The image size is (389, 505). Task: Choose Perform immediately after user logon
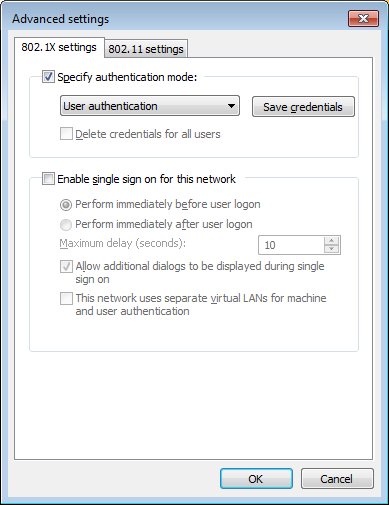tap(66, 224)
